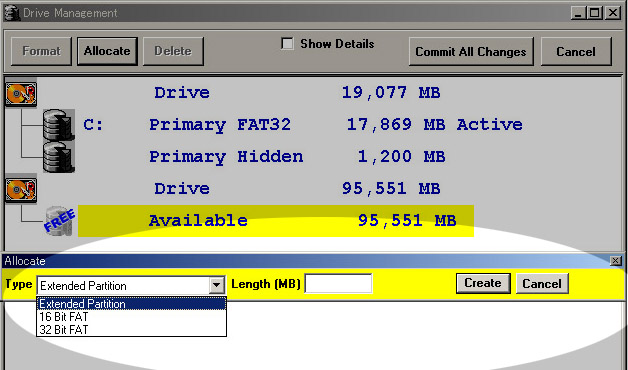Click the Length (MB) input field
628x370 pixels.
(x=338, y=284)
